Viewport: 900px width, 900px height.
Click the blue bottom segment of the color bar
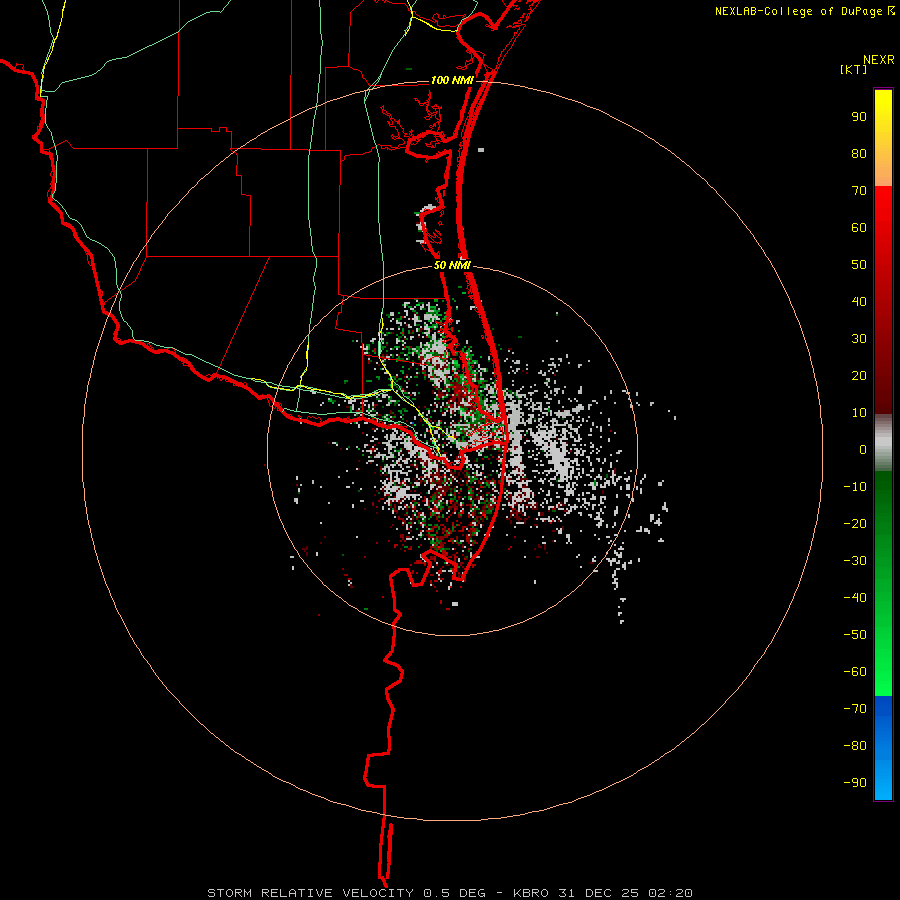click(x=883, y=748)
